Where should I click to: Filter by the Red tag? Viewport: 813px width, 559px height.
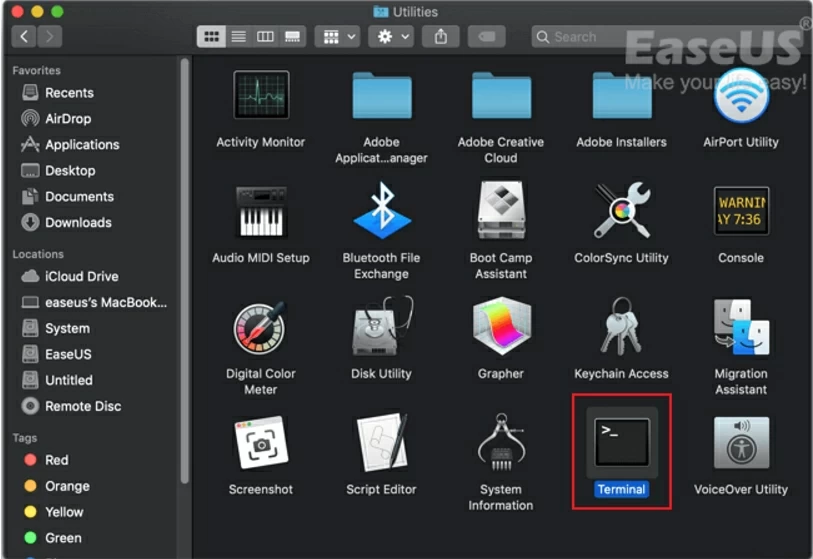(56, 460)
